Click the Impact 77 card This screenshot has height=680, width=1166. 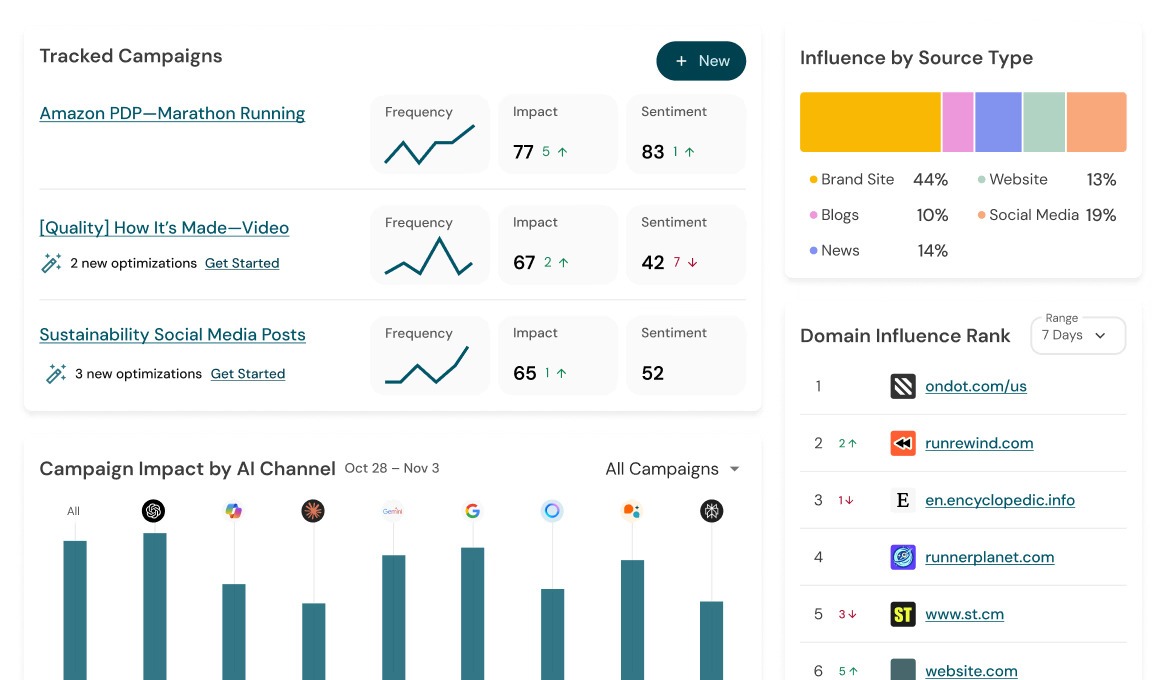[x=558, y=134]
